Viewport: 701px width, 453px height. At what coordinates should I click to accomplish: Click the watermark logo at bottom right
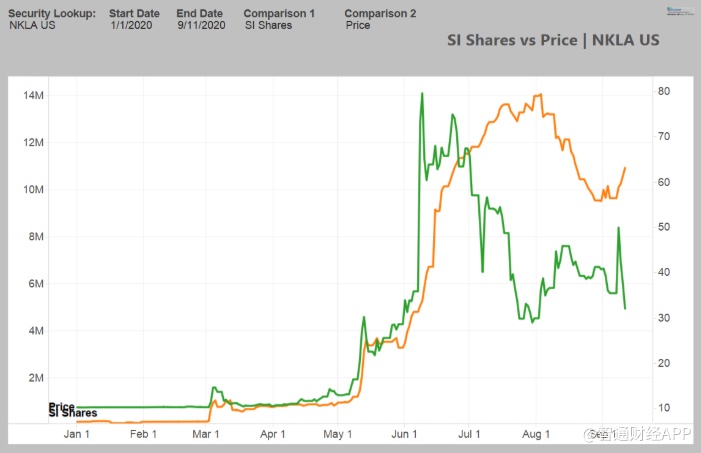click(x=638, y=435)
